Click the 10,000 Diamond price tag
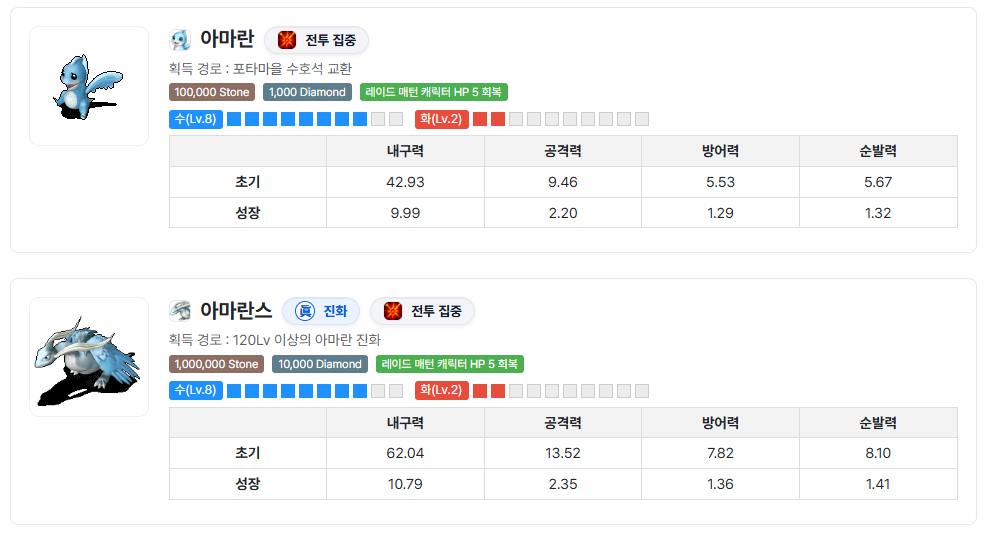 pos(320,364)
